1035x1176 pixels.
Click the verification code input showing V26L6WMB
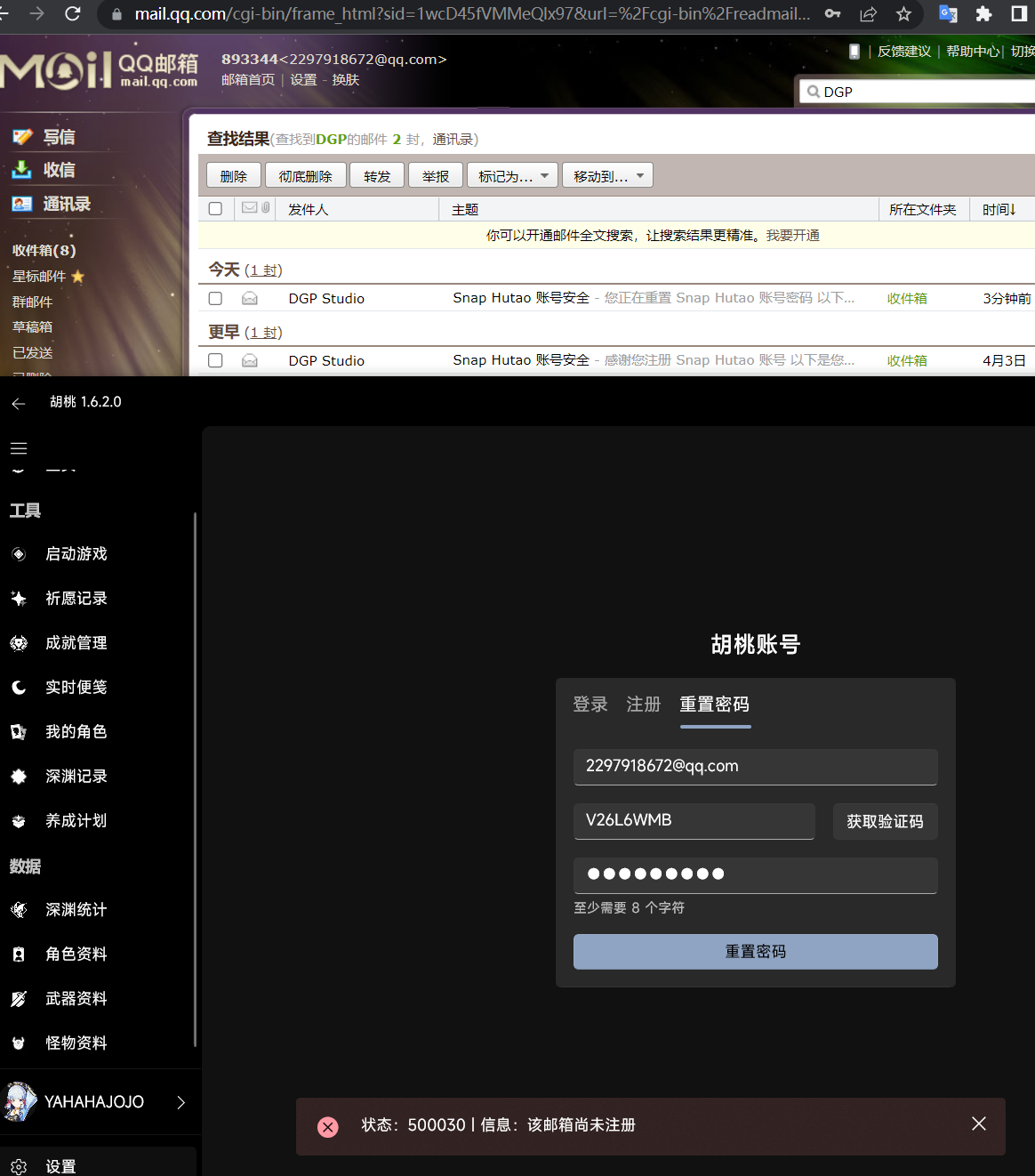(694, 821)
